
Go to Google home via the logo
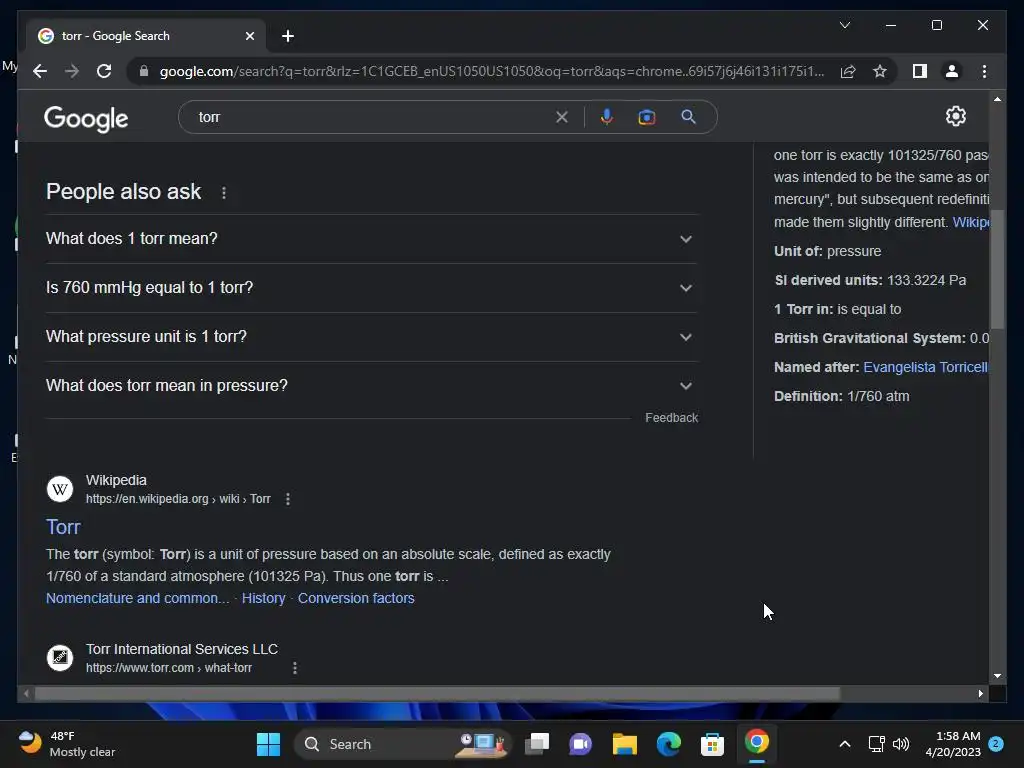pos(86,119)
